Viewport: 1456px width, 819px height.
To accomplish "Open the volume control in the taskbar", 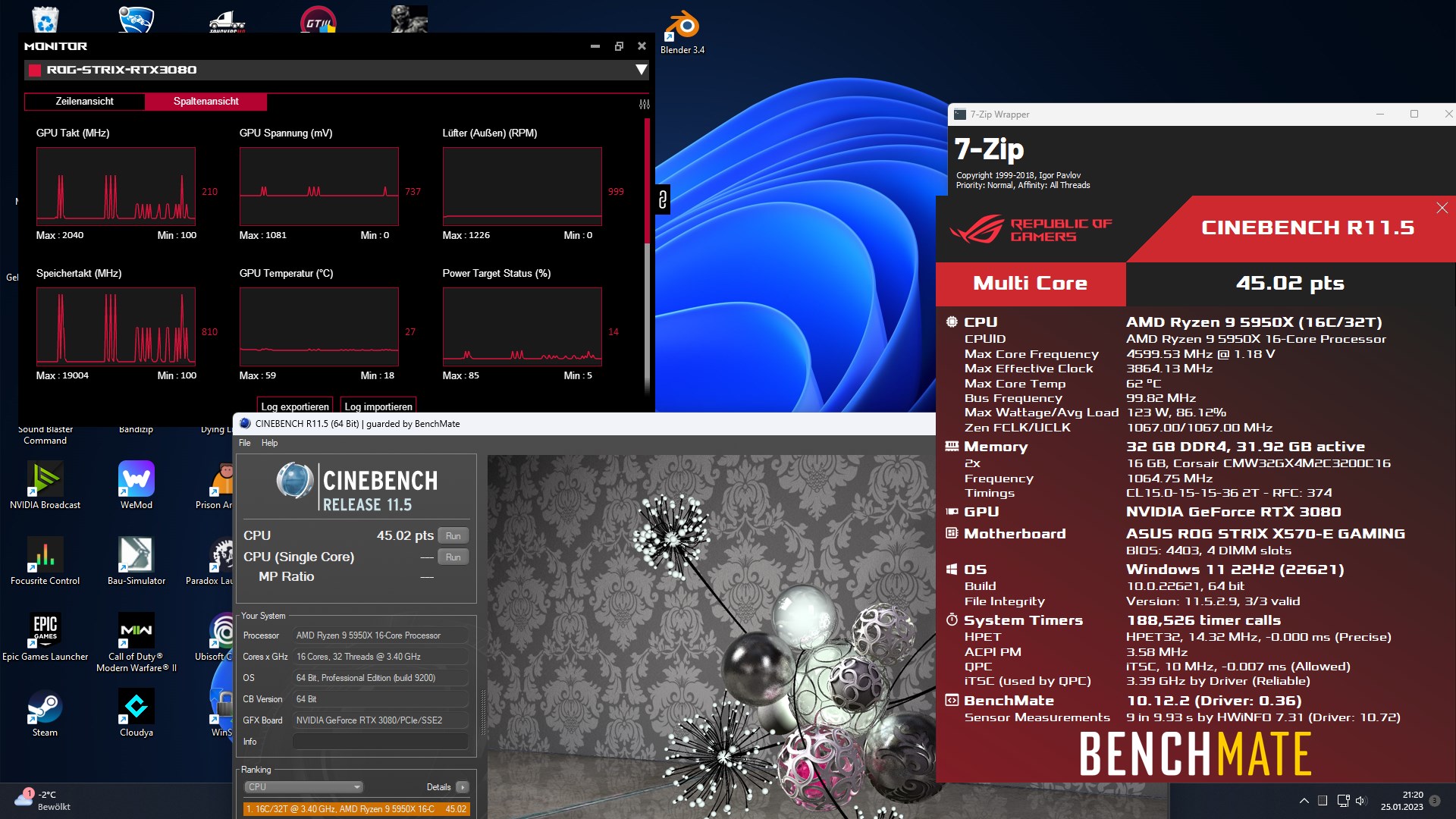I will (1360, 801).
